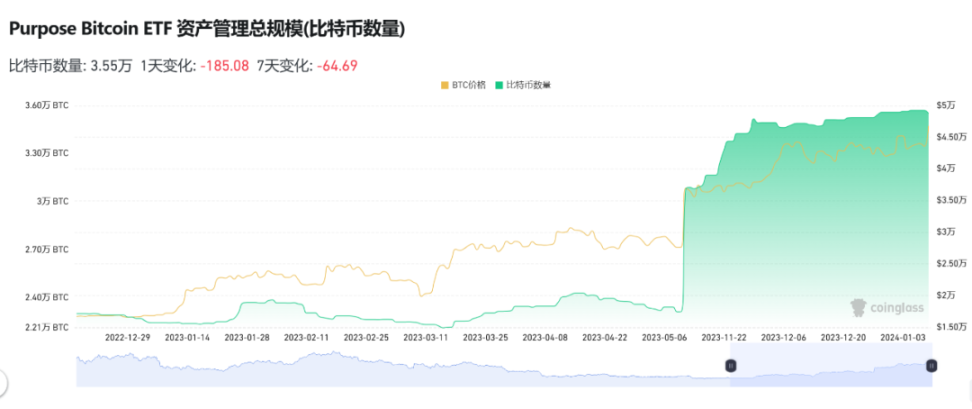Toggle the green 比特币数量 legend swatch
Viewport: 972px width, 409px height.
pyautogui.click(x=499, y=85)
